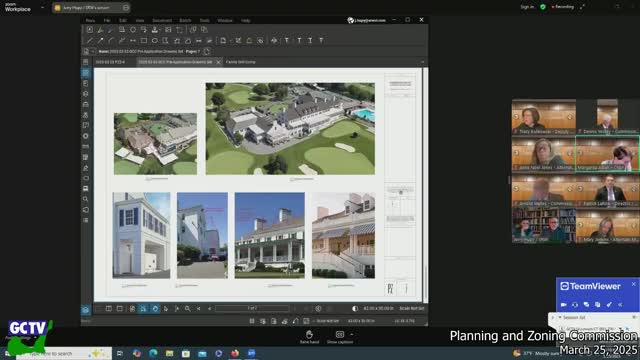The width and height of the screenshot is (640, 360).
Task: Click the page number input field
Action: (252, 309)
